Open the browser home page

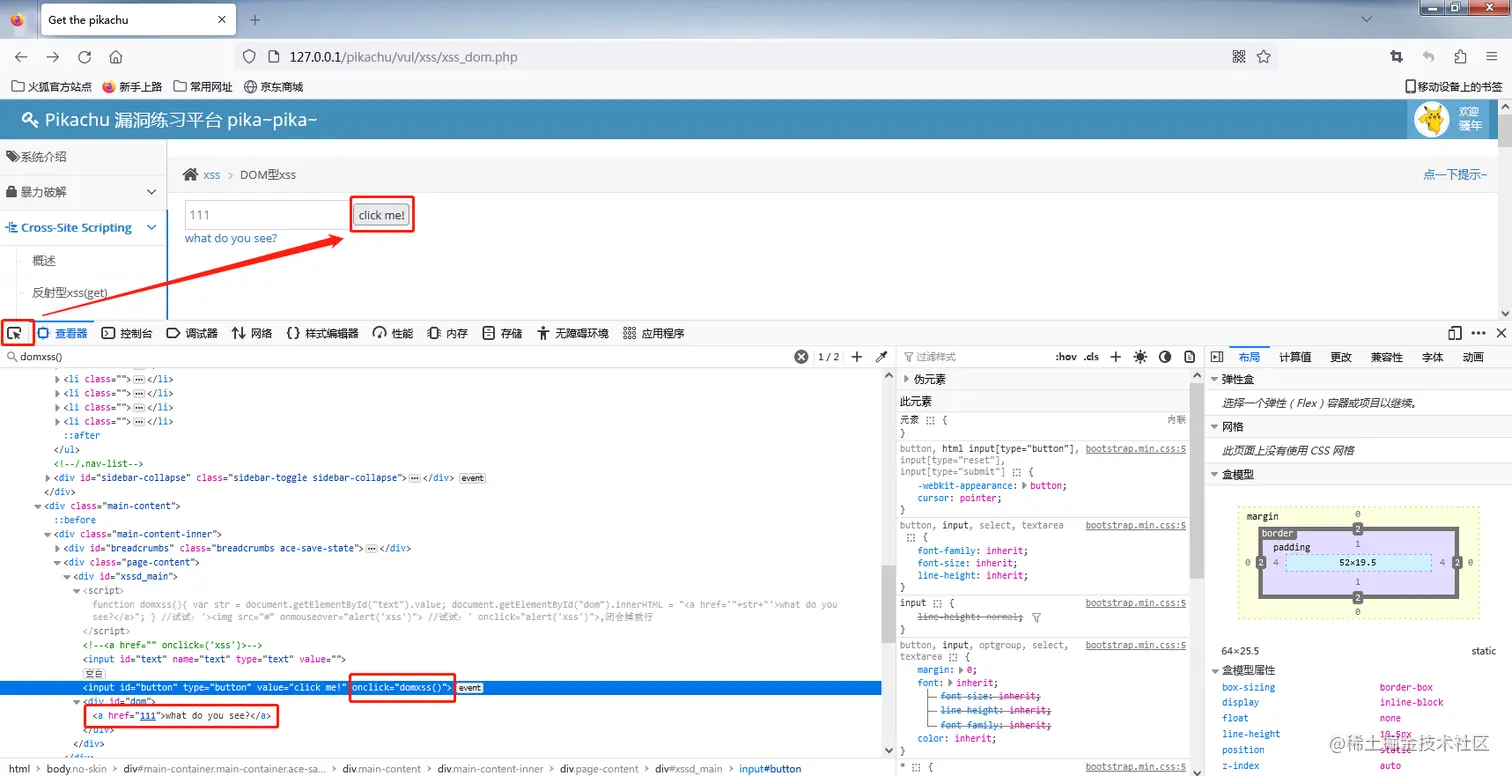pyautogui.click(x=116, y=57)
